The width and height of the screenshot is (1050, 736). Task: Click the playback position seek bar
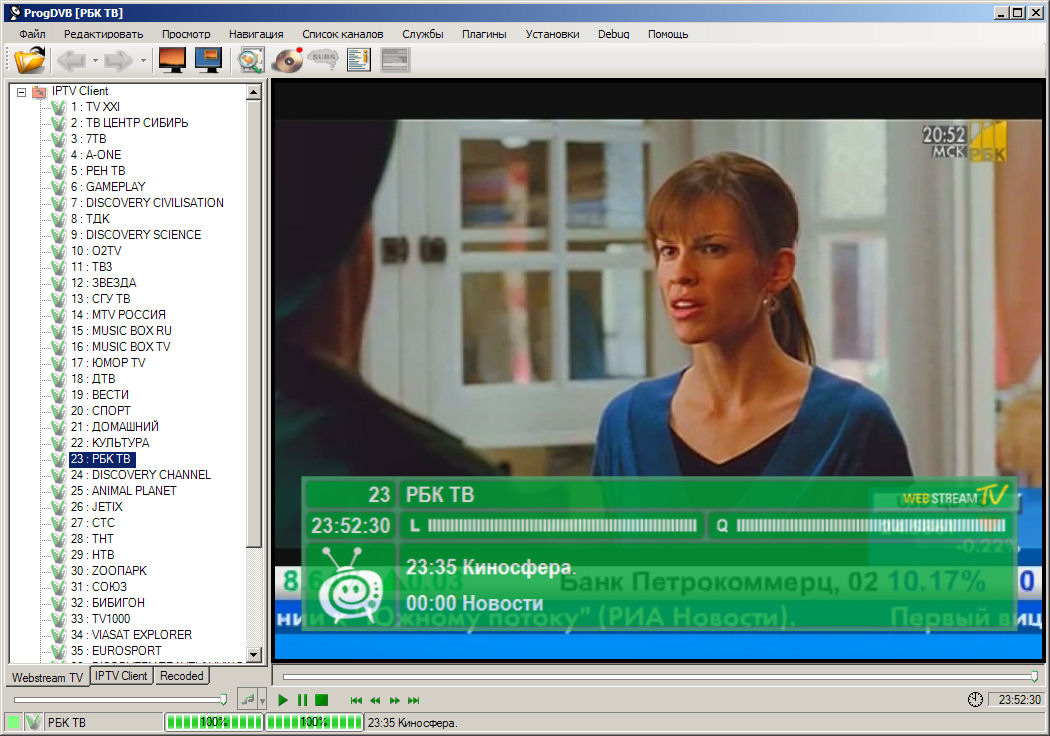point(660,677)
